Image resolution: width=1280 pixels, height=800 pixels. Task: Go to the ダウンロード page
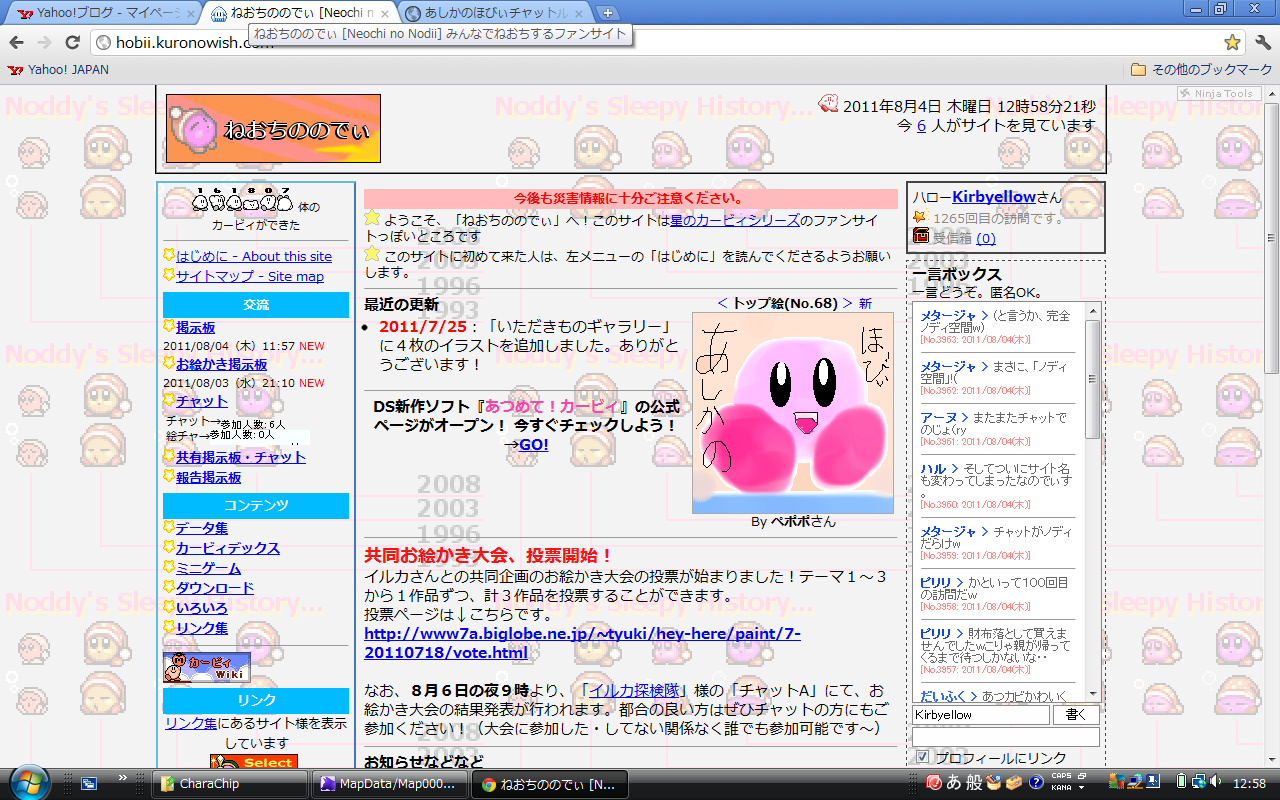point(215,588)
